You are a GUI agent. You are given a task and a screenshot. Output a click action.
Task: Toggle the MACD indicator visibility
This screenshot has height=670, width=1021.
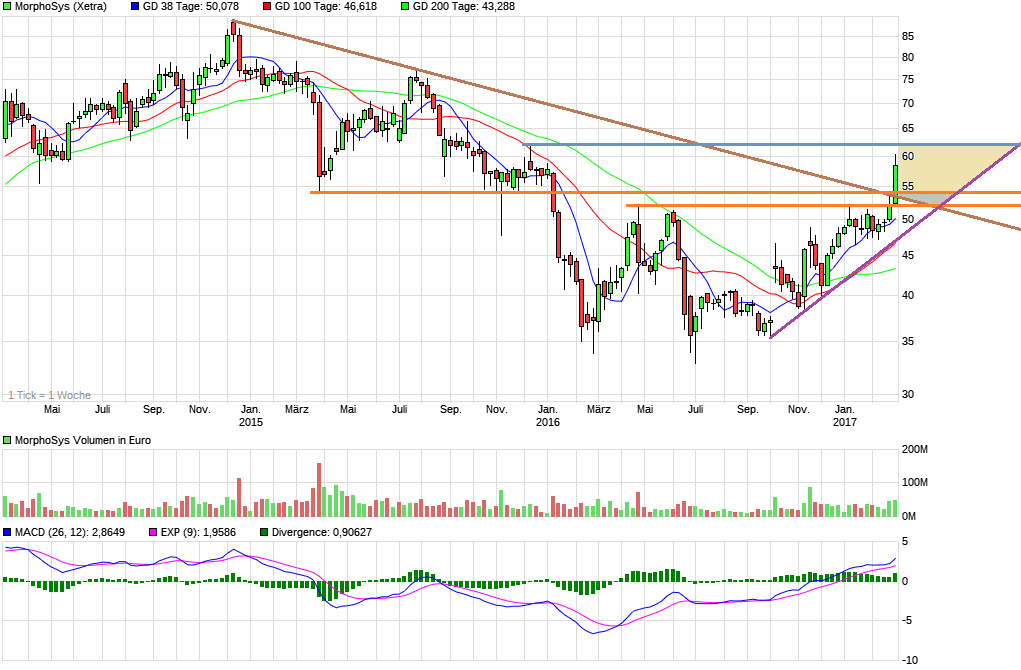pos(9,532)
